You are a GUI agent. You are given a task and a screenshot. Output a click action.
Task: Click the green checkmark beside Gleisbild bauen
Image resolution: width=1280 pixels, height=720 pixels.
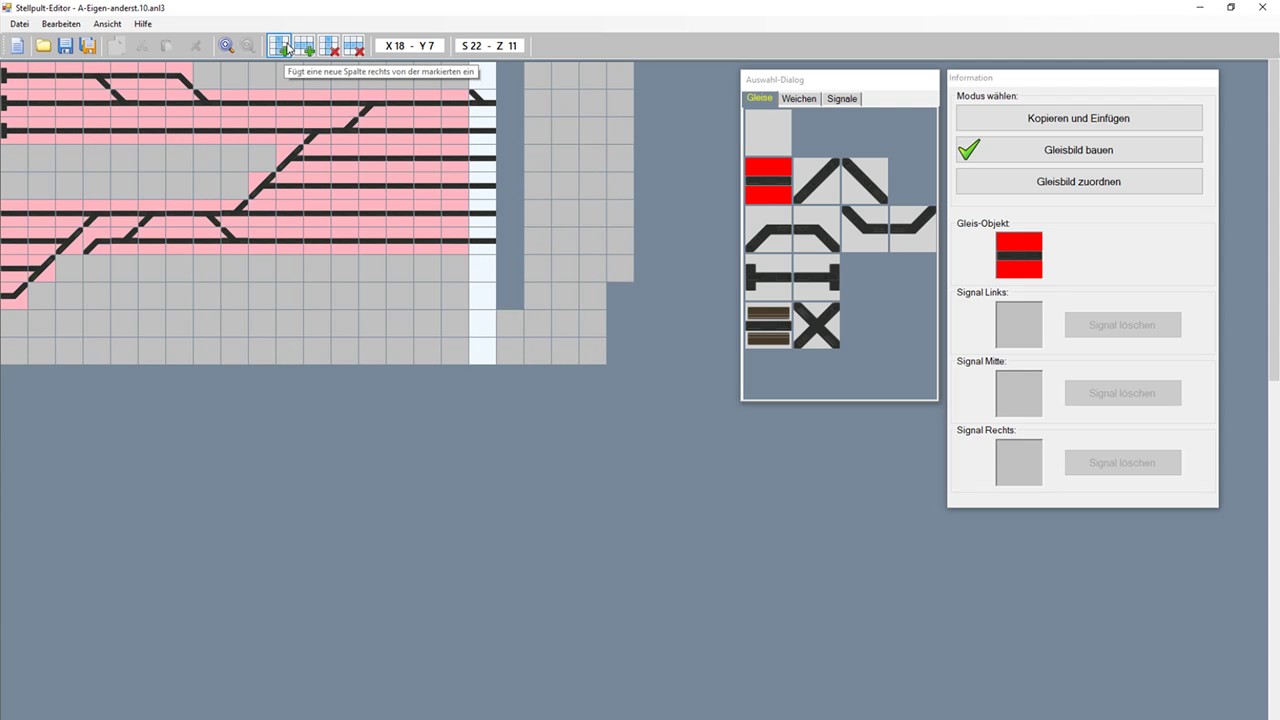(x=969, y=150)
